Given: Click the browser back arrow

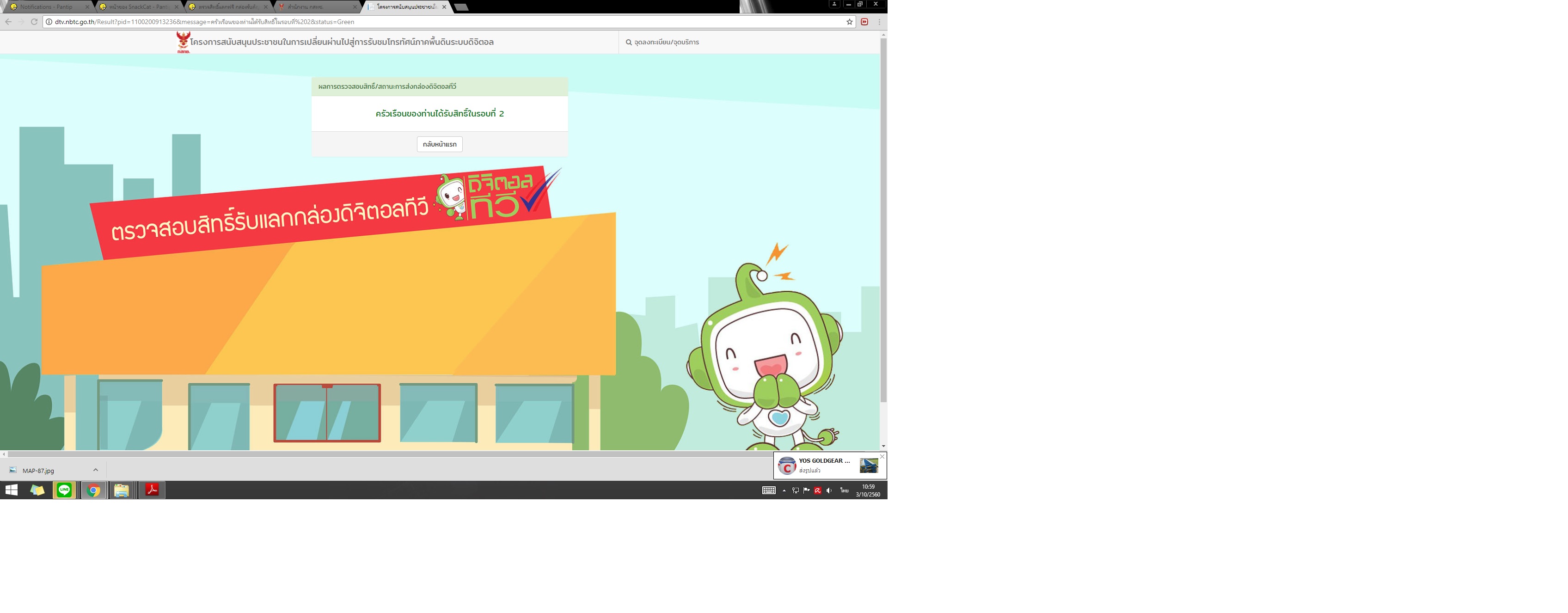Looking at the screenshot, I should pyautogui.click(x=8, y=22).
